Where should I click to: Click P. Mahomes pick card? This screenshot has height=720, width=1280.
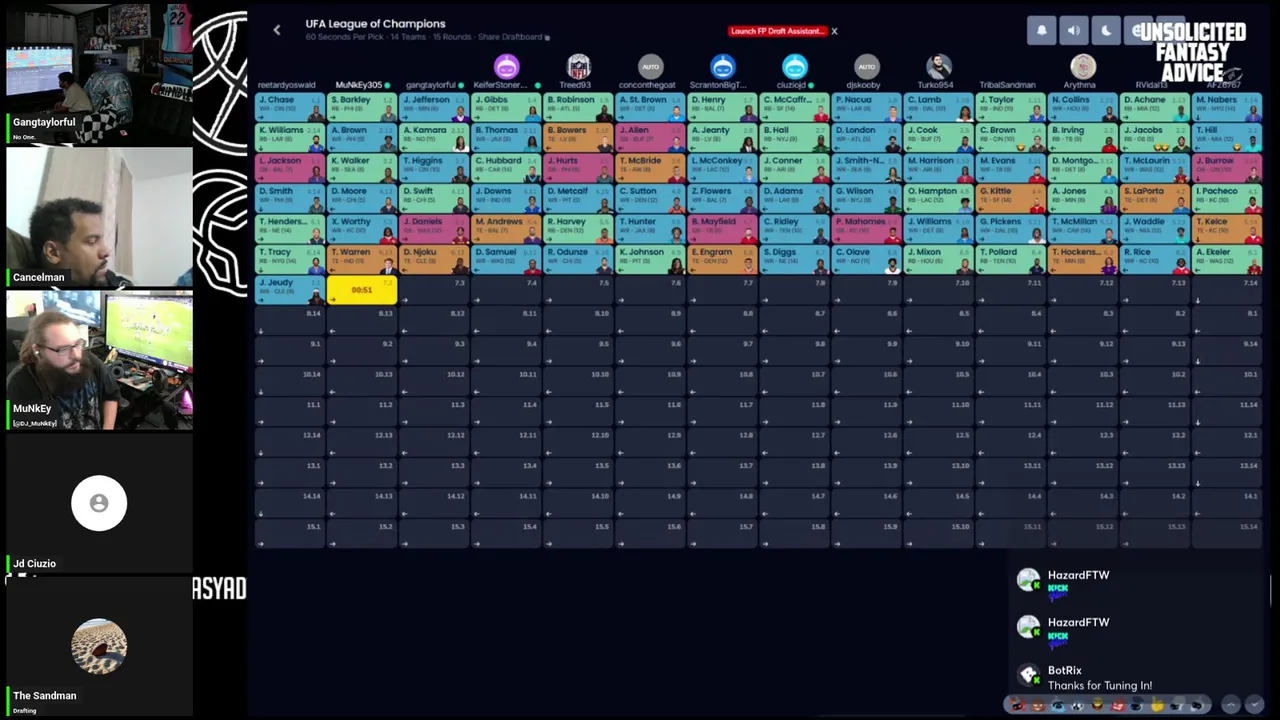(x=866, y=228)
